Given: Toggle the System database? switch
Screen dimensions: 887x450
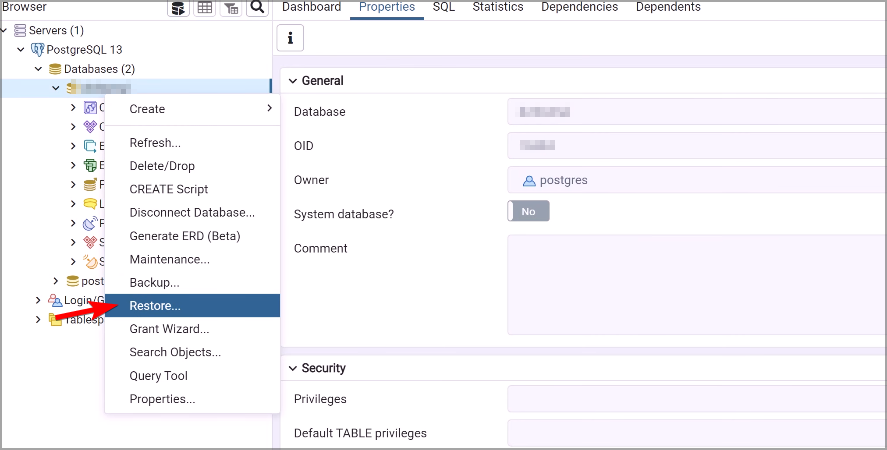Looking at the screenshot, I should 528,211.
